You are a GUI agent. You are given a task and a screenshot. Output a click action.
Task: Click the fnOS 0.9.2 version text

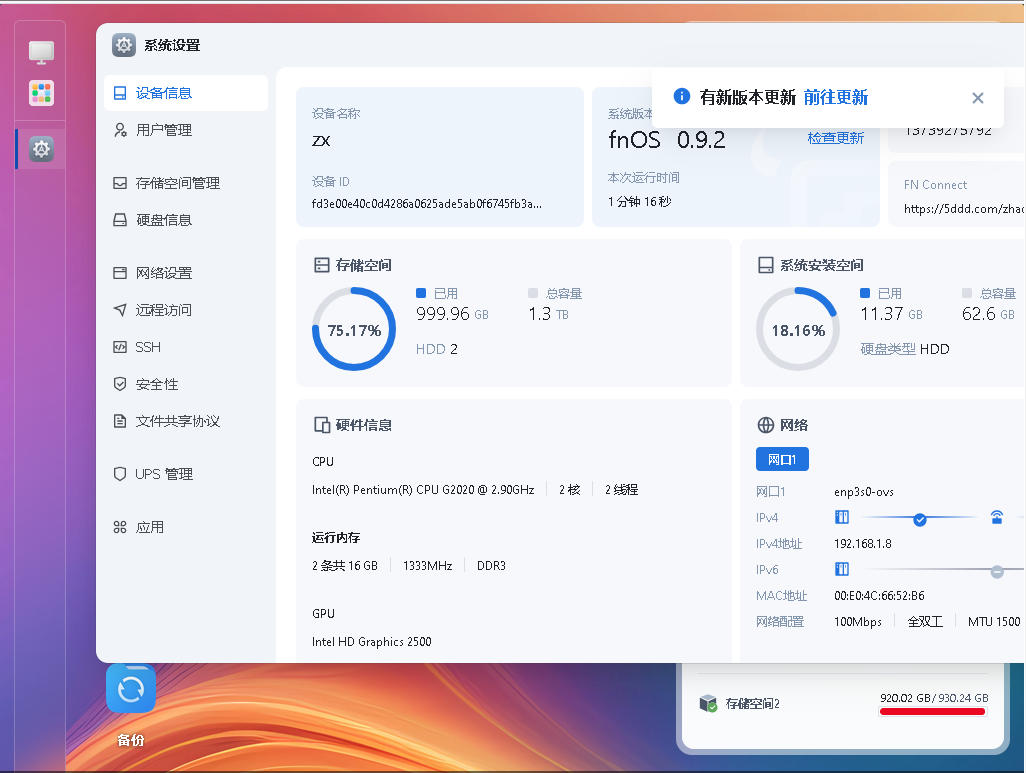[x=667, y=139]
